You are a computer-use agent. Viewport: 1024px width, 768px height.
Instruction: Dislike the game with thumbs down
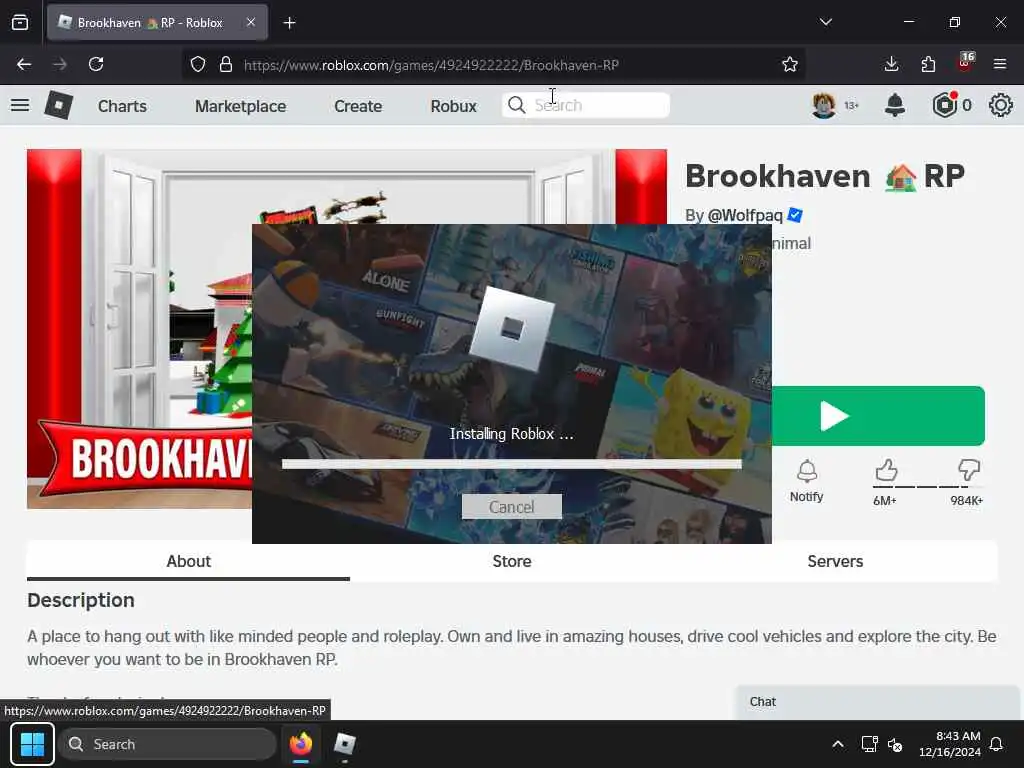(x=968, y=470)
